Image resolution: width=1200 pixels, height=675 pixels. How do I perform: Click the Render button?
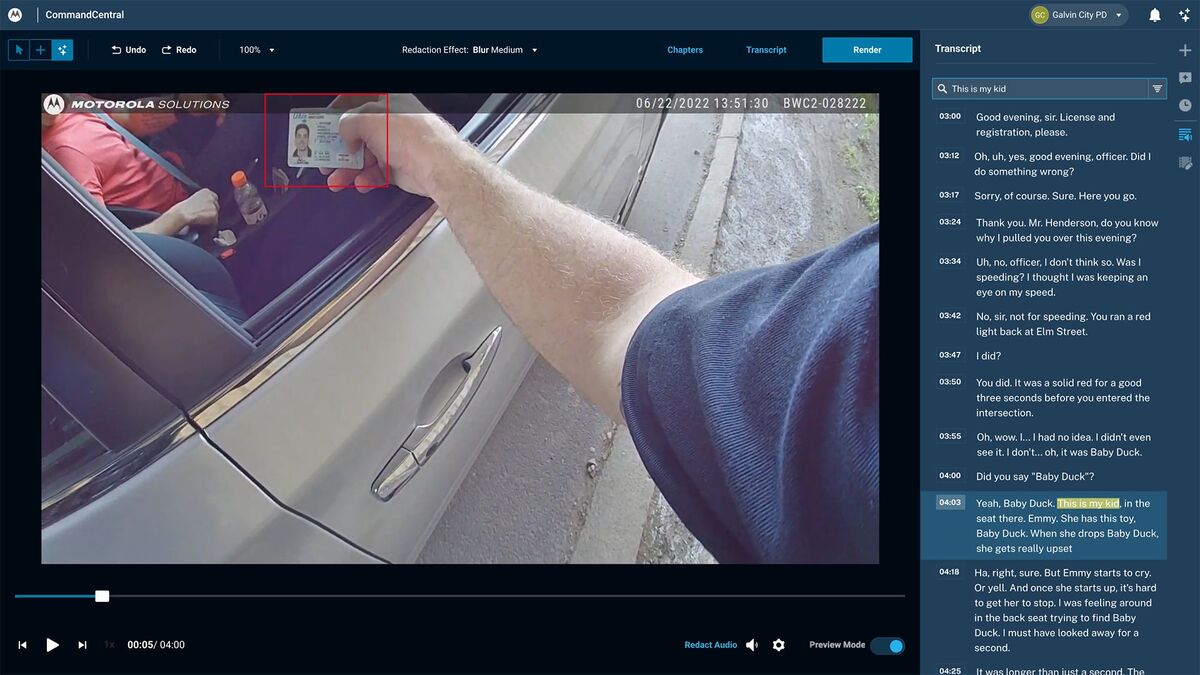[866, 49]
